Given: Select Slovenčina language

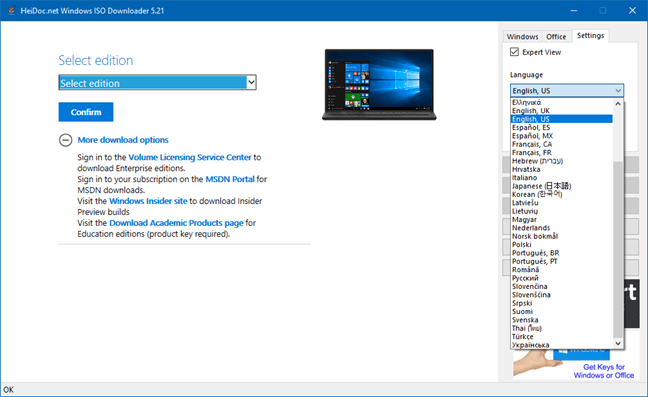Looking at the screenshot, I should click(x=561, y=286).
